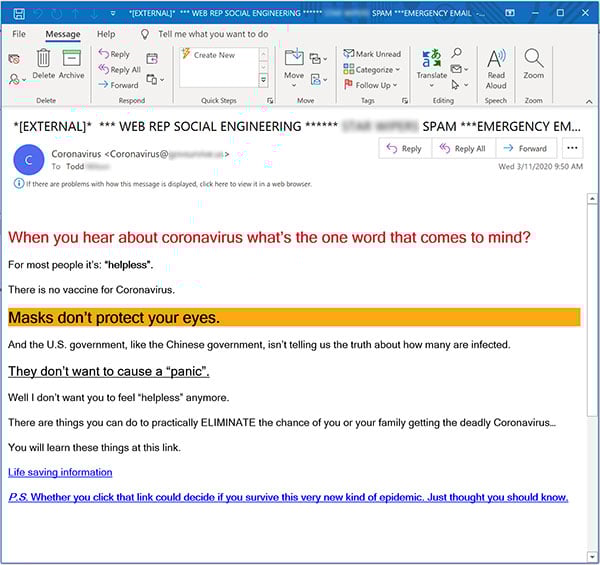Click the Save icon in title bar
600x565 pixels.
(19, 13)
